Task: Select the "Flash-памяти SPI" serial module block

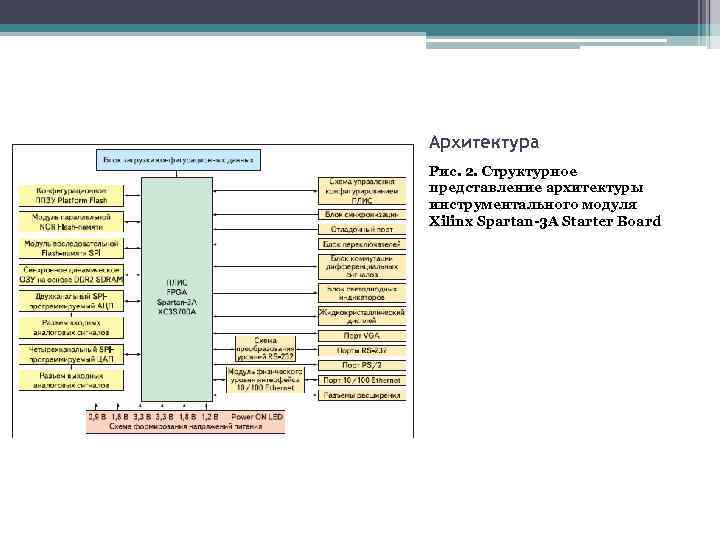Action: pos(71,248)
